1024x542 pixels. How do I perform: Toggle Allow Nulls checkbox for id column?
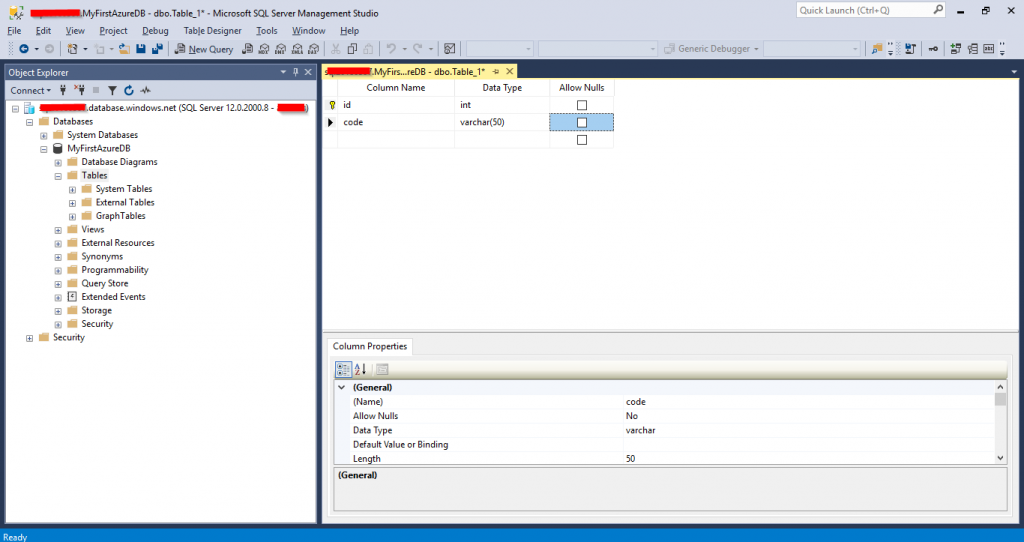point(582,105)
